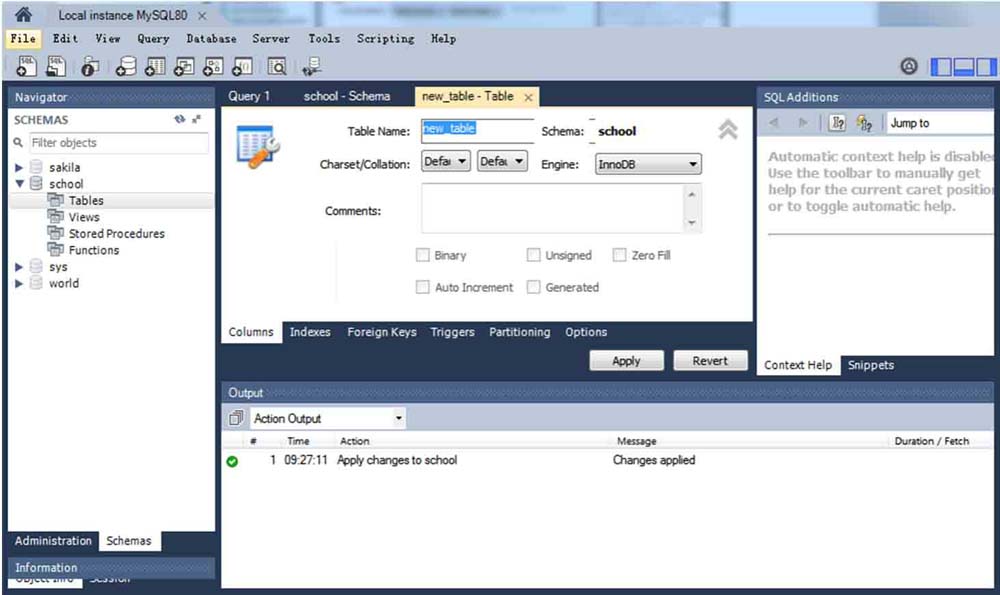Image resolution: width=1000 pixels, height=595 pixels.
Task: Click the Filter objects search field
Action: click(119, 142)
